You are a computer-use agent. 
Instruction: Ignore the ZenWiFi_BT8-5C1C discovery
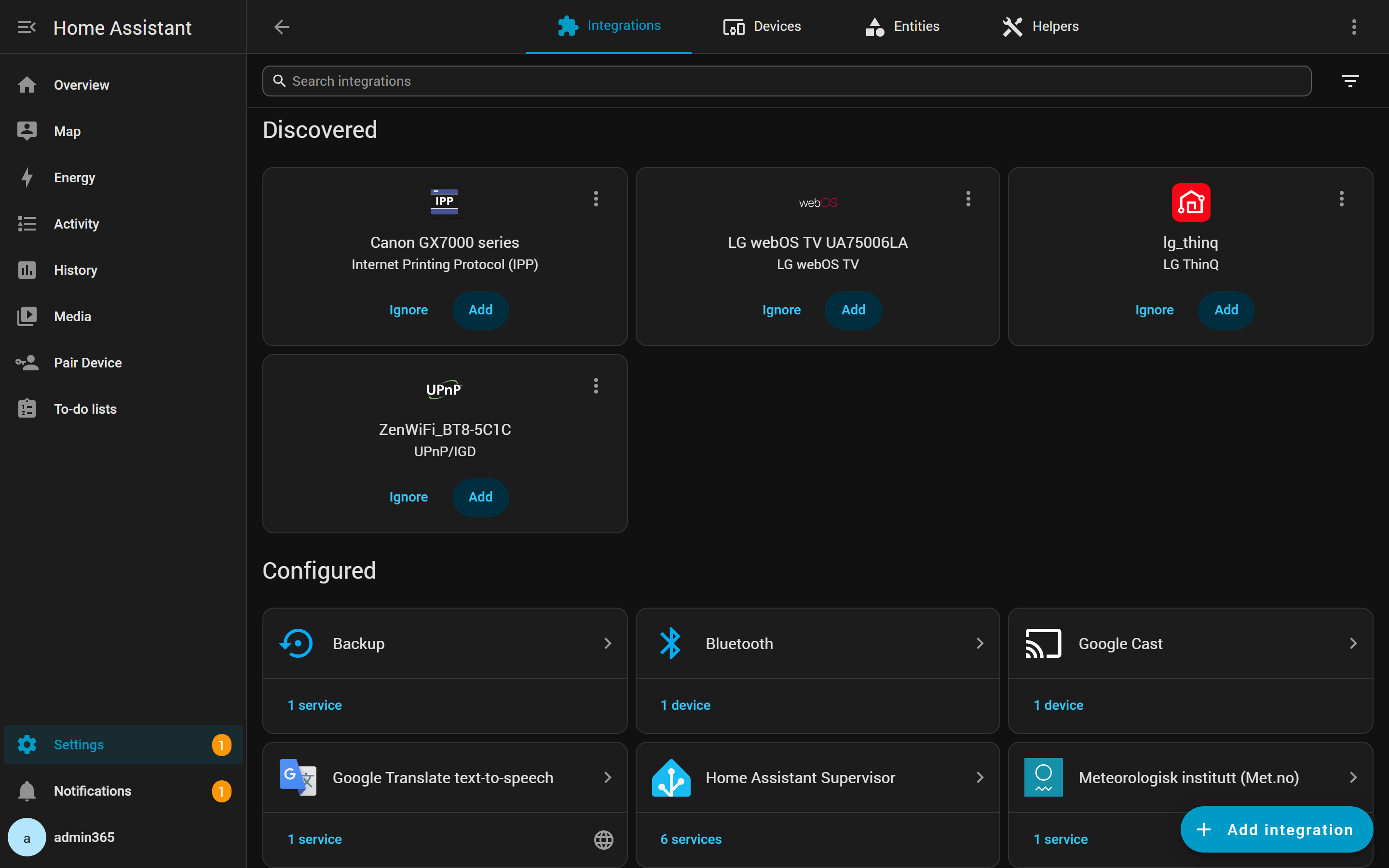coord(408,497)
